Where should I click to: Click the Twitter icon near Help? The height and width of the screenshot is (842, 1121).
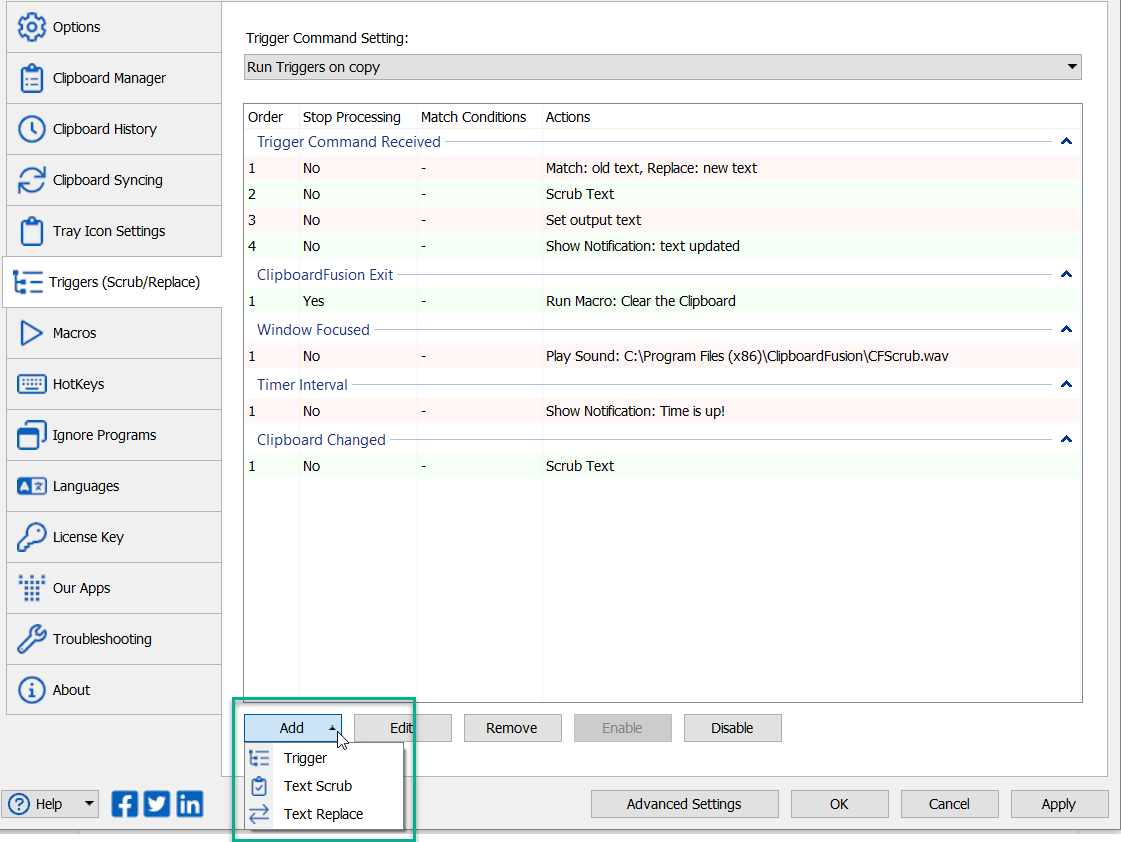(156, 803)
